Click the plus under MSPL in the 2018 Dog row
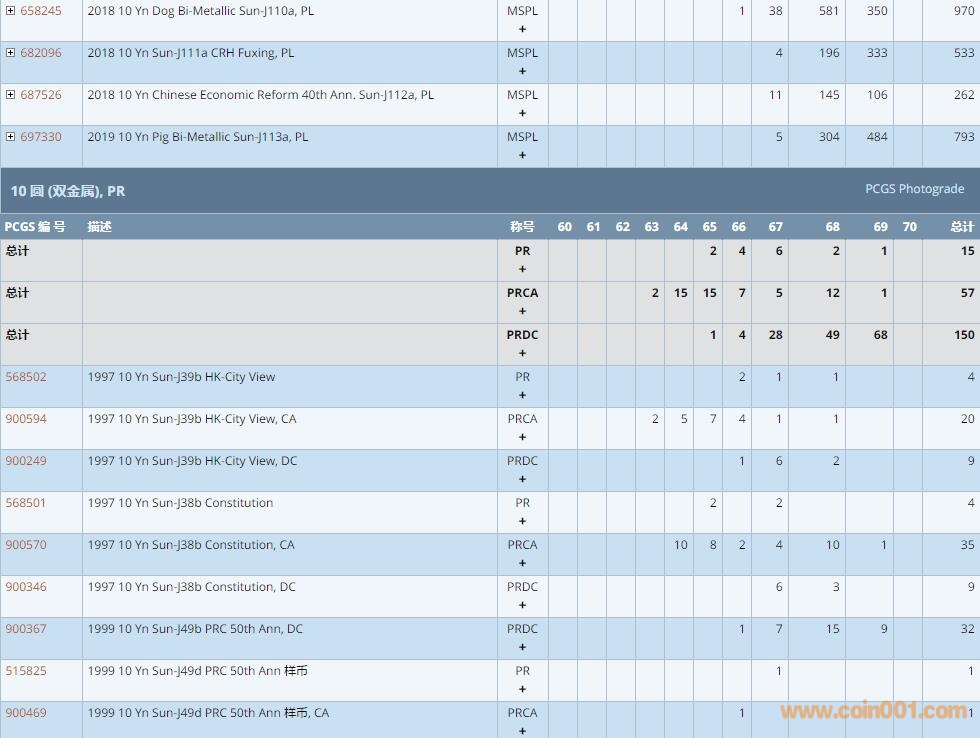Screen dimensions: 980x738 (x=522, y=29)
